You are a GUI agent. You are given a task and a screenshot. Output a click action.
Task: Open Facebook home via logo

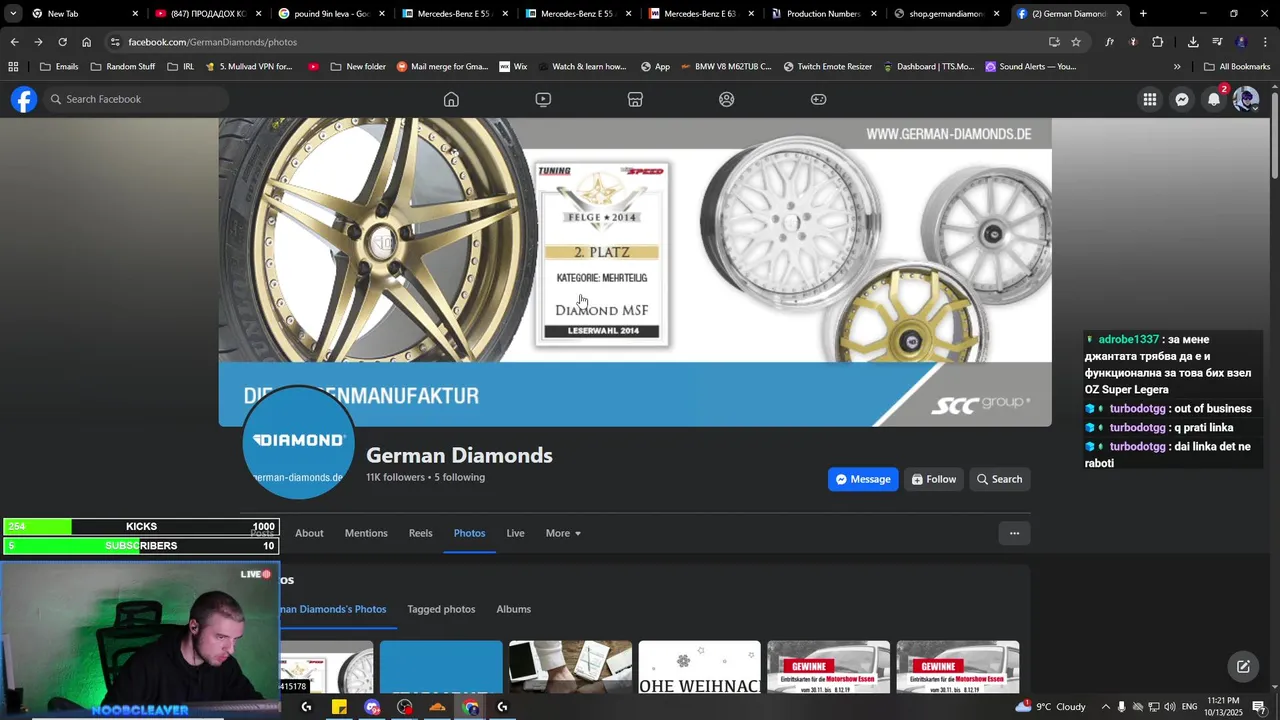coord(24,99)
